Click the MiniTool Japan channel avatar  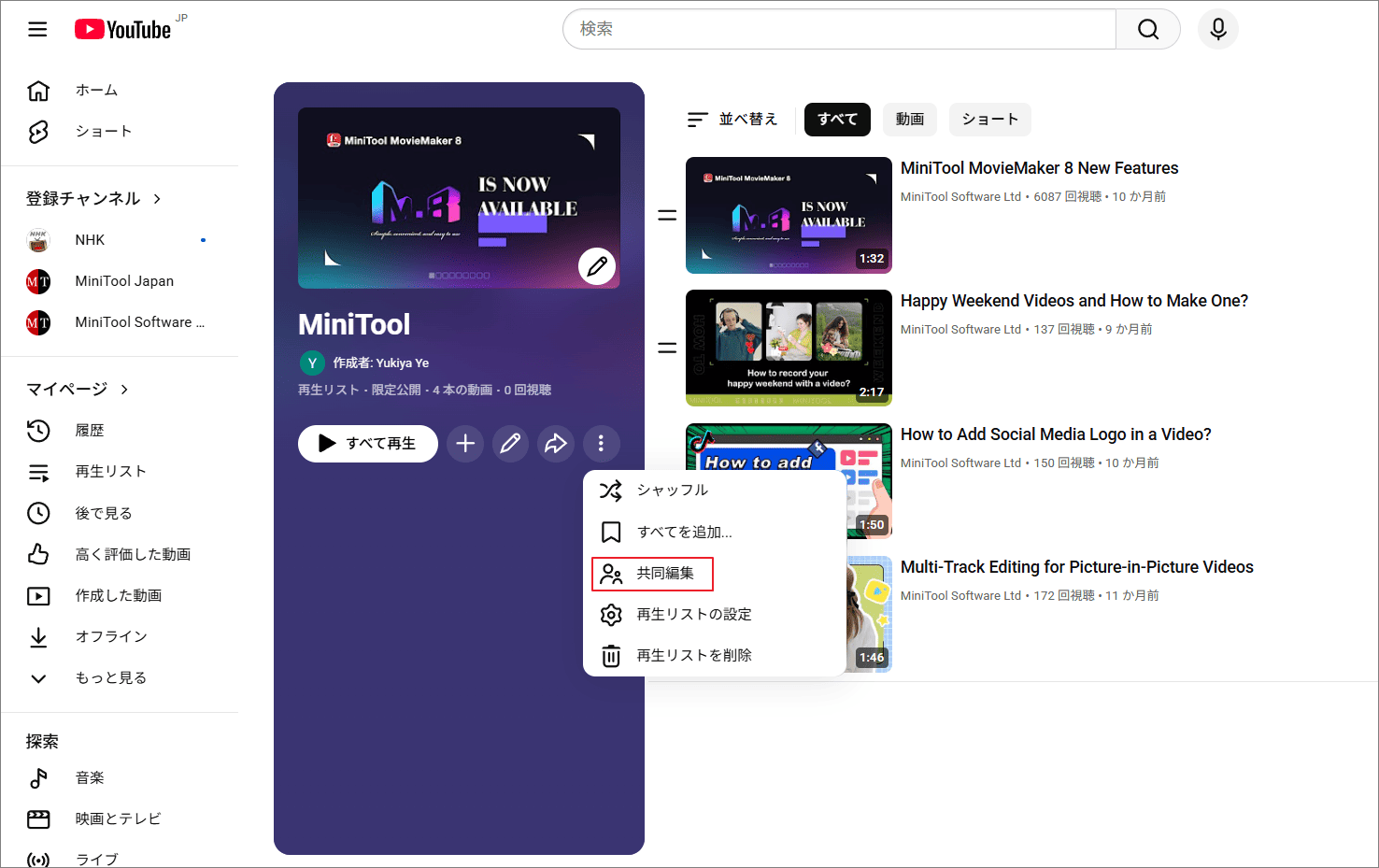38,281
